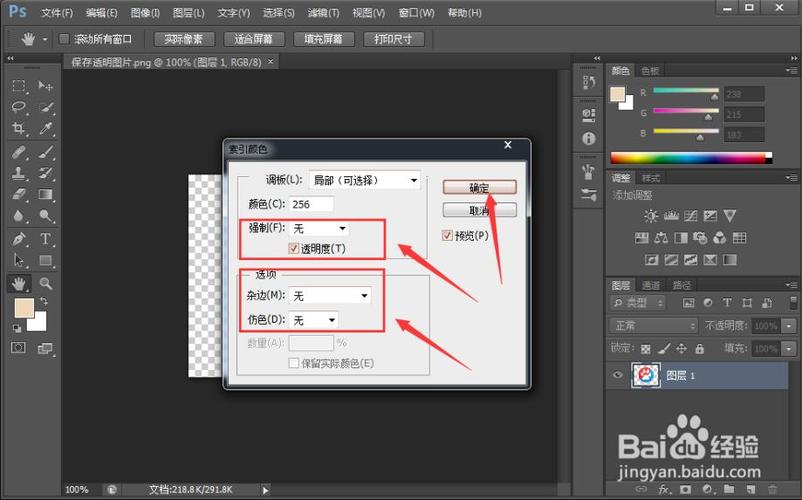802x500 pixels.
Task: Toggle Scroll All Windows checkbox
Action: click(x=64, y=39)
